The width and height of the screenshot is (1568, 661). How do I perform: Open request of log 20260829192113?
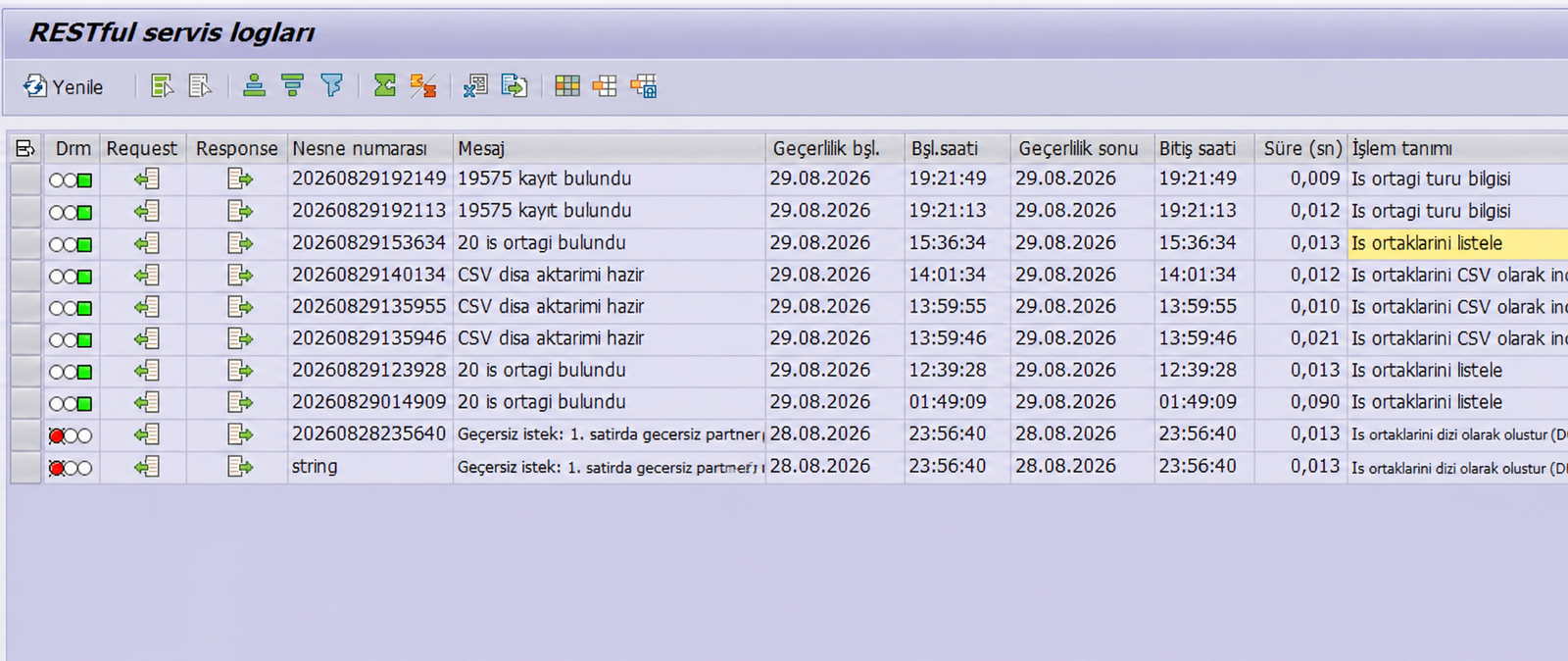pos(147,211)
